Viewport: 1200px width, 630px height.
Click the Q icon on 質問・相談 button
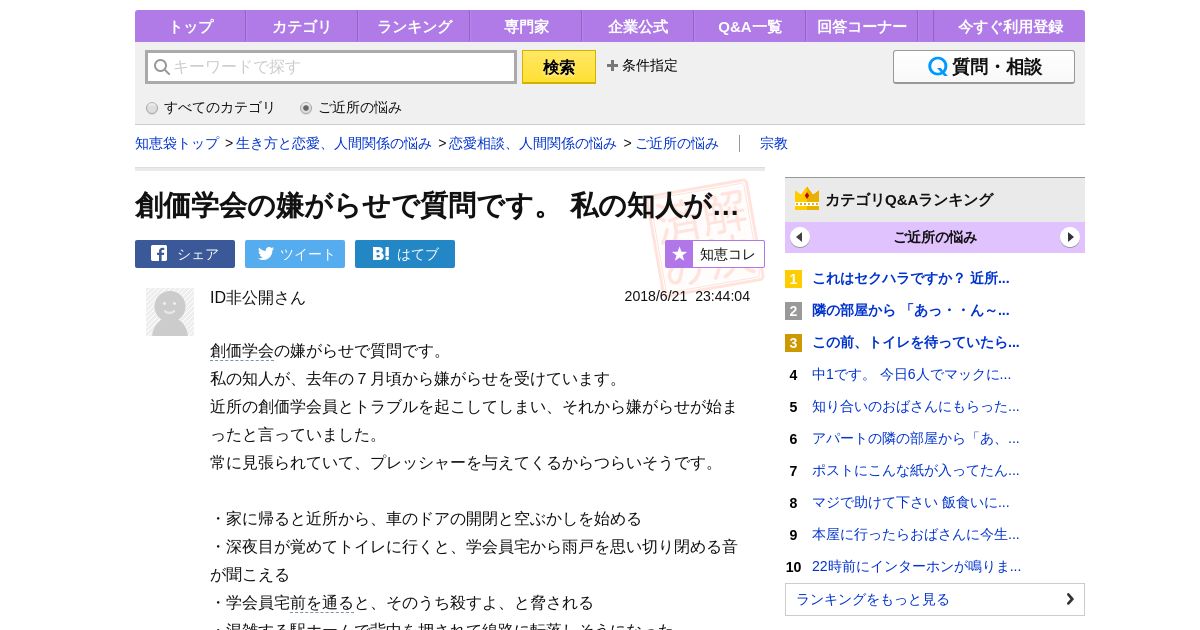pos(938,67)
